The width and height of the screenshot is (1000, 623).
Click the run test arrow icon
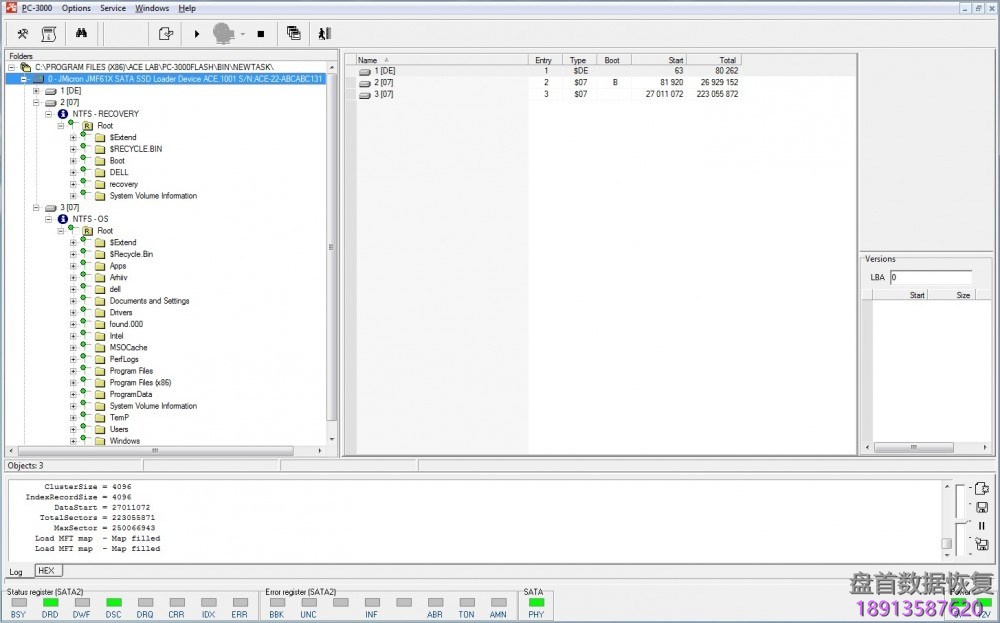click(x=196, y=33)
